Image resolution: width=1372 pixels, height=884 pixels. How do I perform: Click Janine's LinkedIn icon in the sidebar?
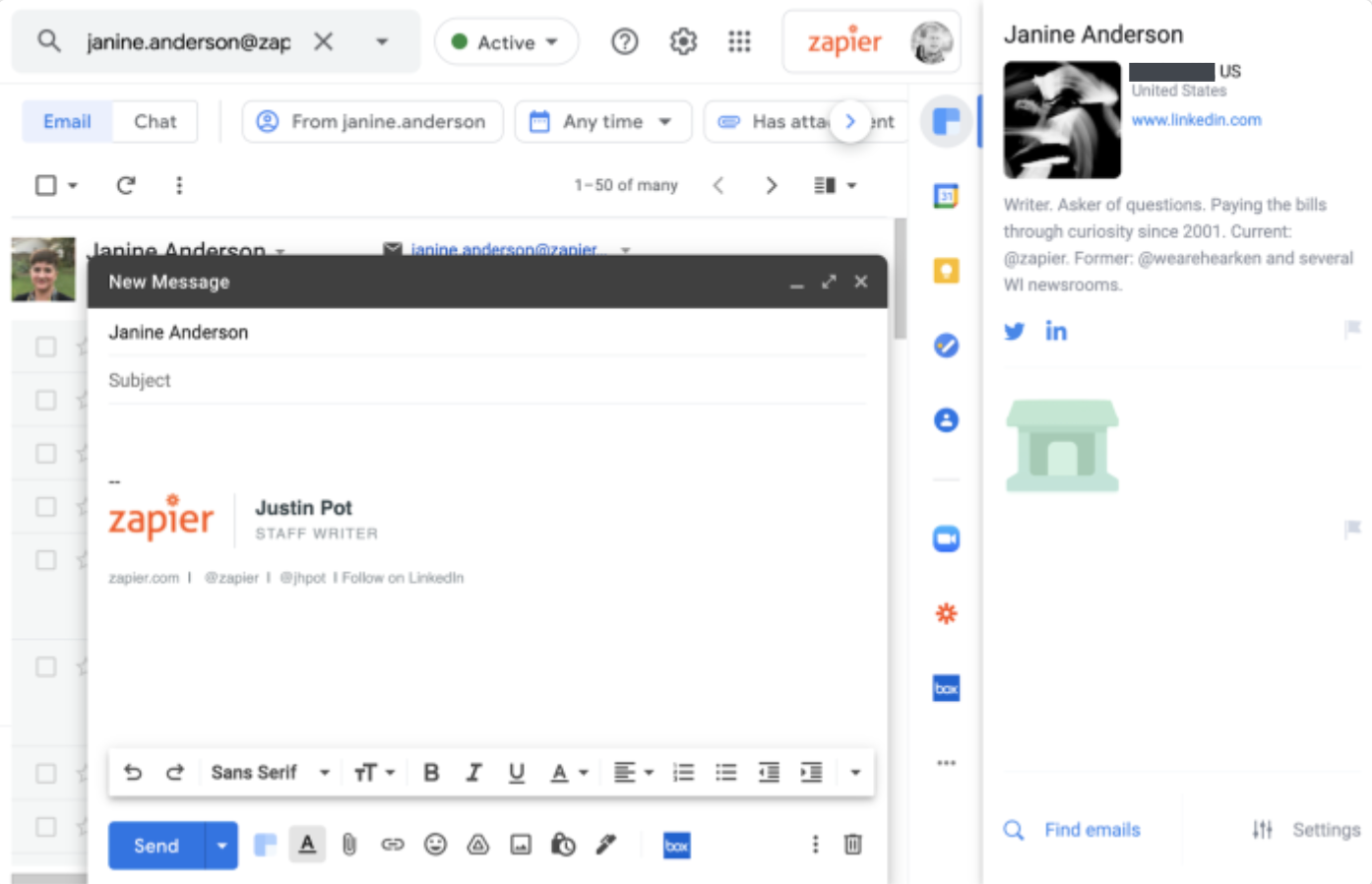[1056, 331]
